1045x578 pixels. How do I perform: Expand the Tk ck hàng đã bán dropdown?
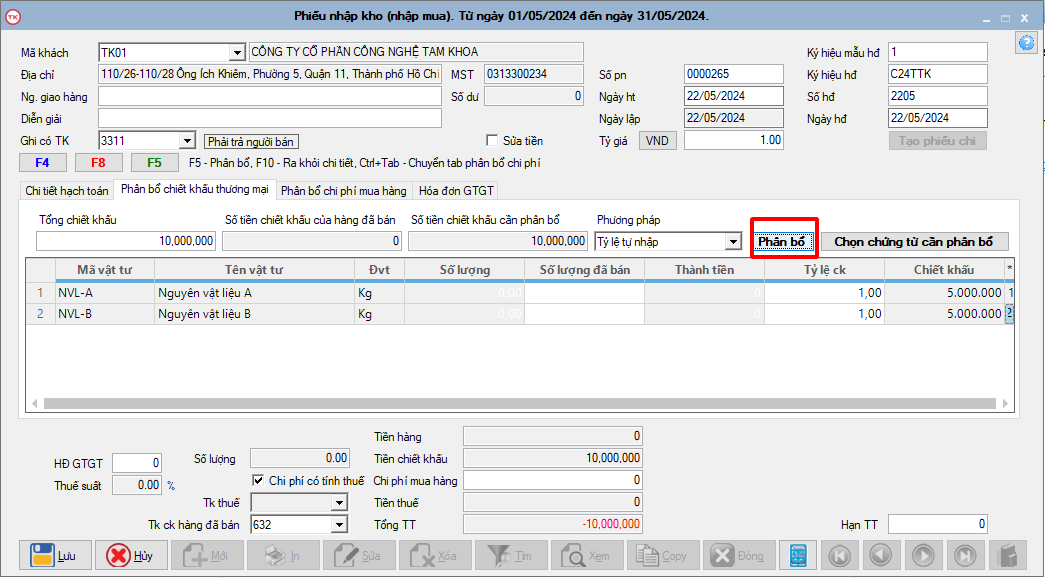(x=338, y=525)
